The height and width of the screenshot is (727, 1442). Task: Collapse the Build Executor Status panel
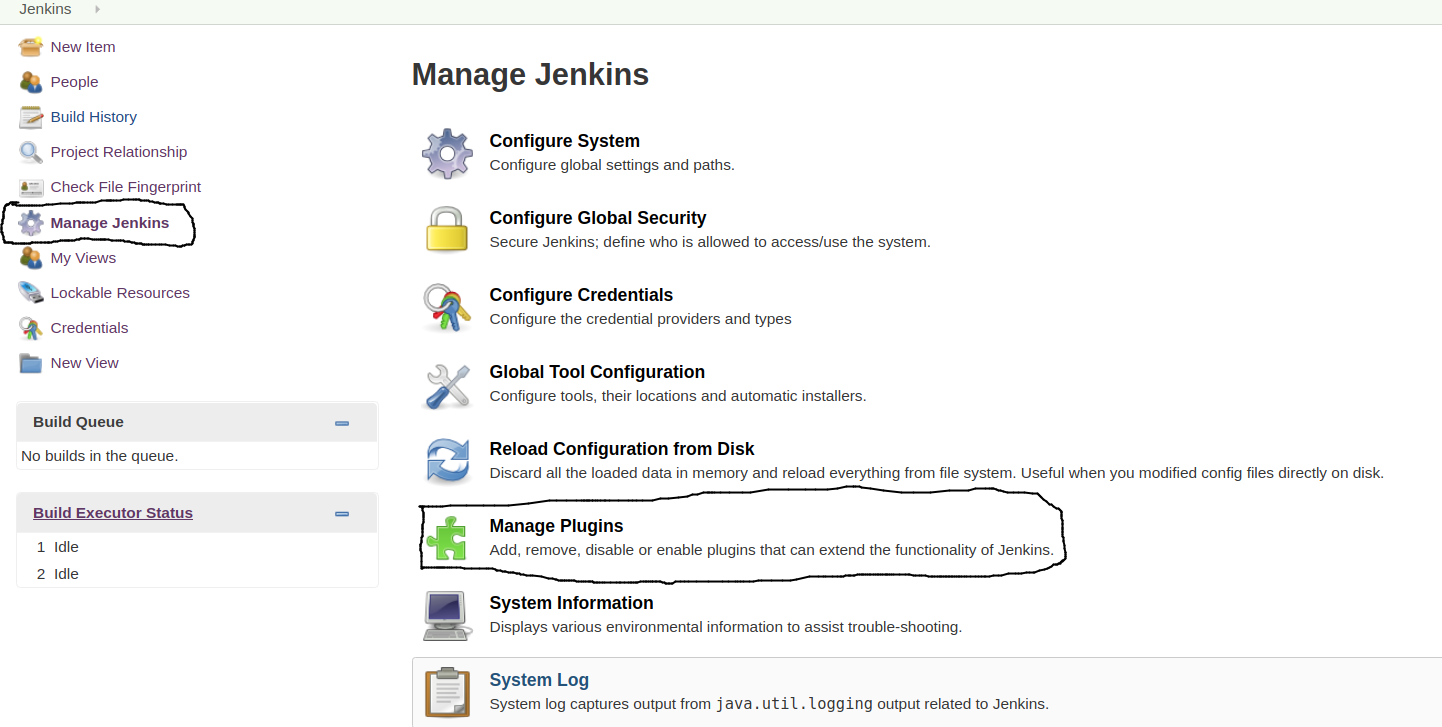pos(342,514)
